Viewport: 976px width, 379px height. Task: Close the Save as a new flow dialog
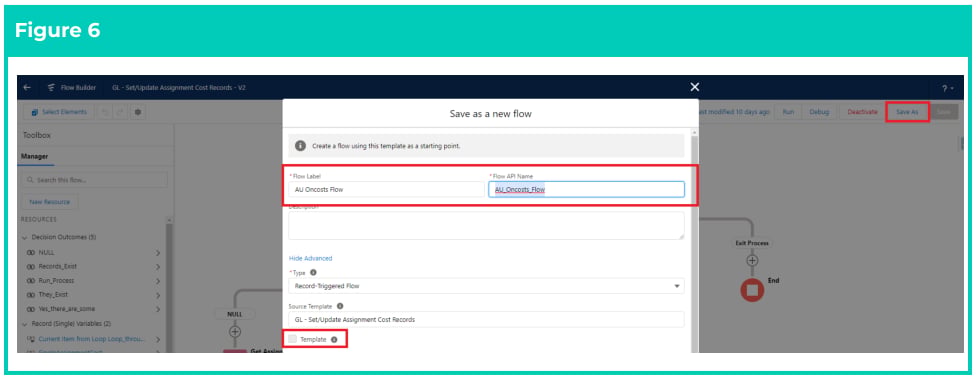tap(695, 87)
